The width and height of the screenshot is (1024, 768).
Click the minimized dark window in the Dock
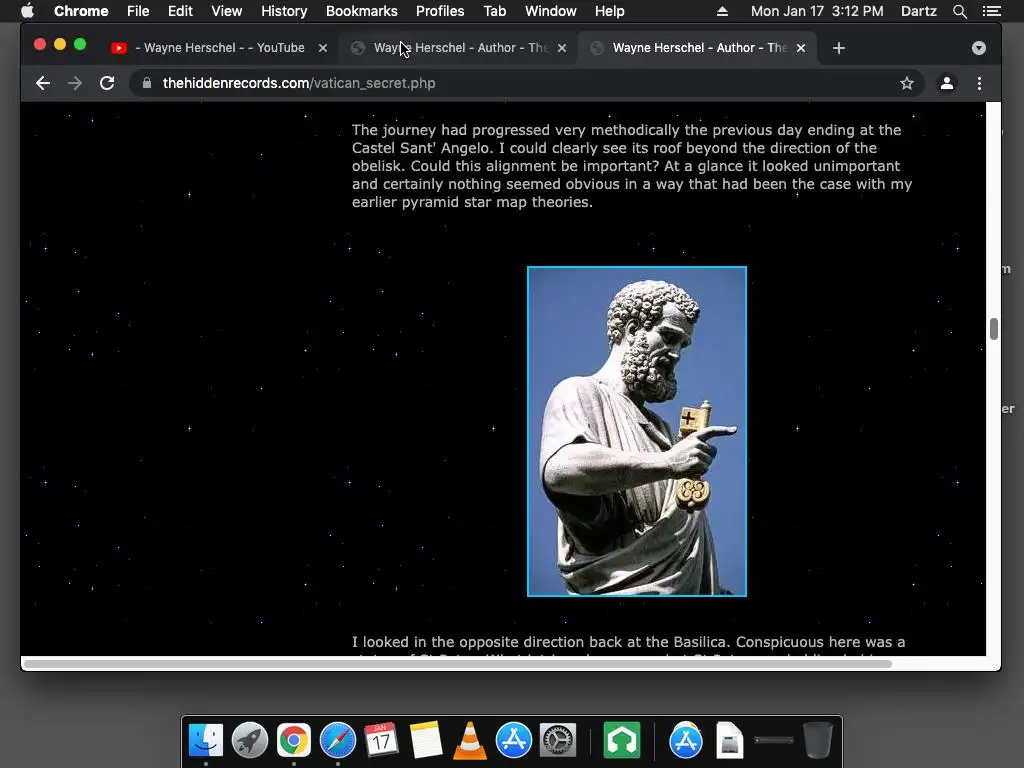click(774, 740)
